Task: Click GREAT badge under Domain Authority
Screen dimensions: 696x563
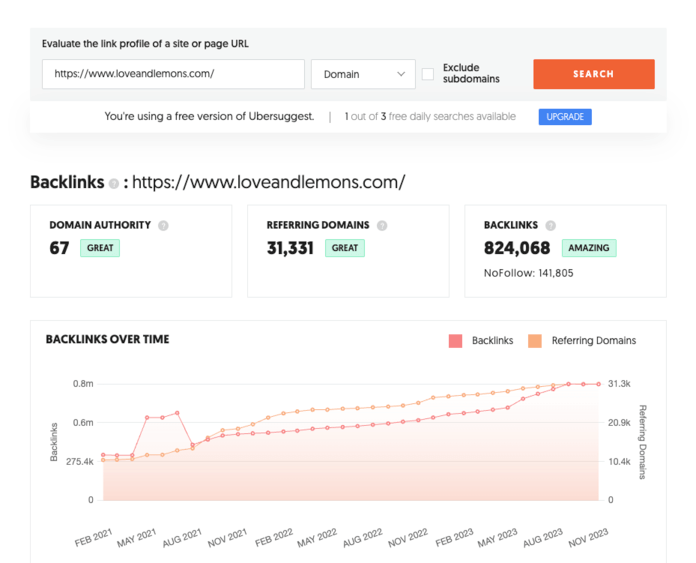Action: 100,248
